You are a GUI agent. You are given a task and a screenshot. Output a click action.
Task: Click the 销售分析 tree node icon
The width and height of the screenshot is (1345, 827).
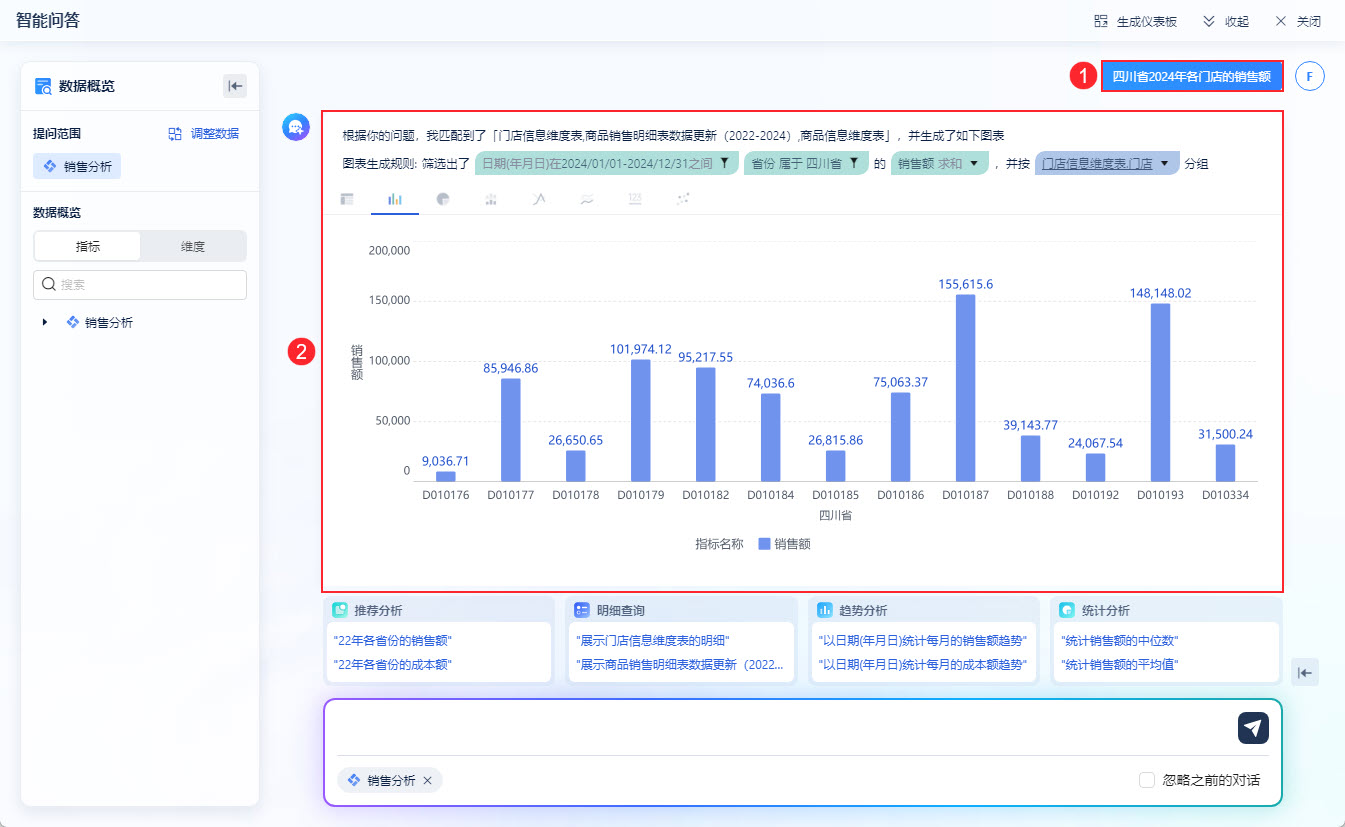(x=72, y=323)
